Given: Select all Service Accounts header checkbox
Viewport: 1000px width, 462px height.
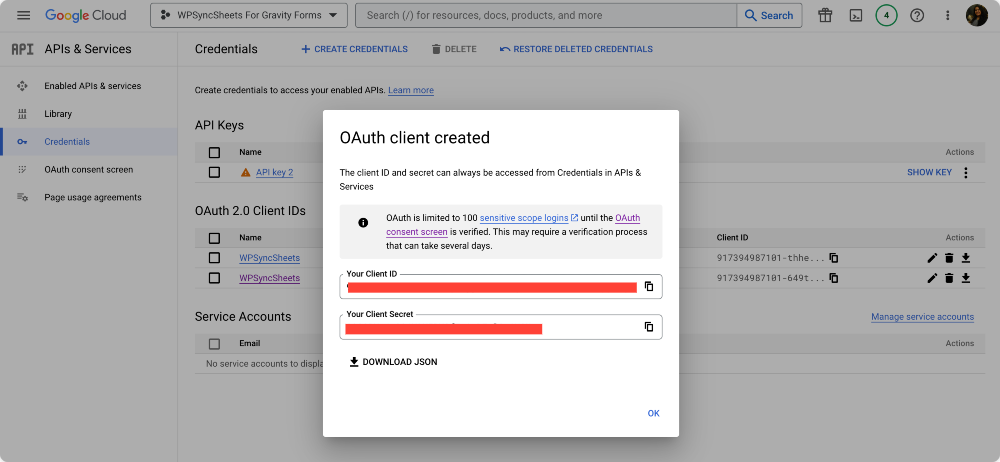Looking at the screenshot, I should (x=214, y=344).
